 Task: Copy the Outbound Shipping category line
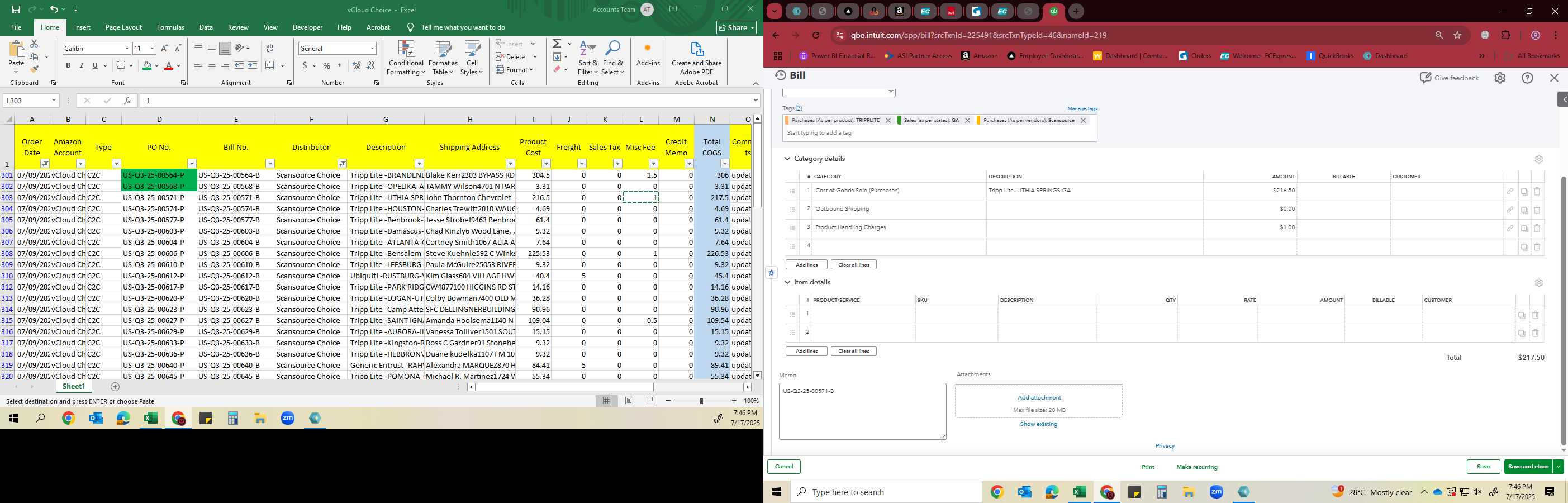click(x=1524, y=210)
